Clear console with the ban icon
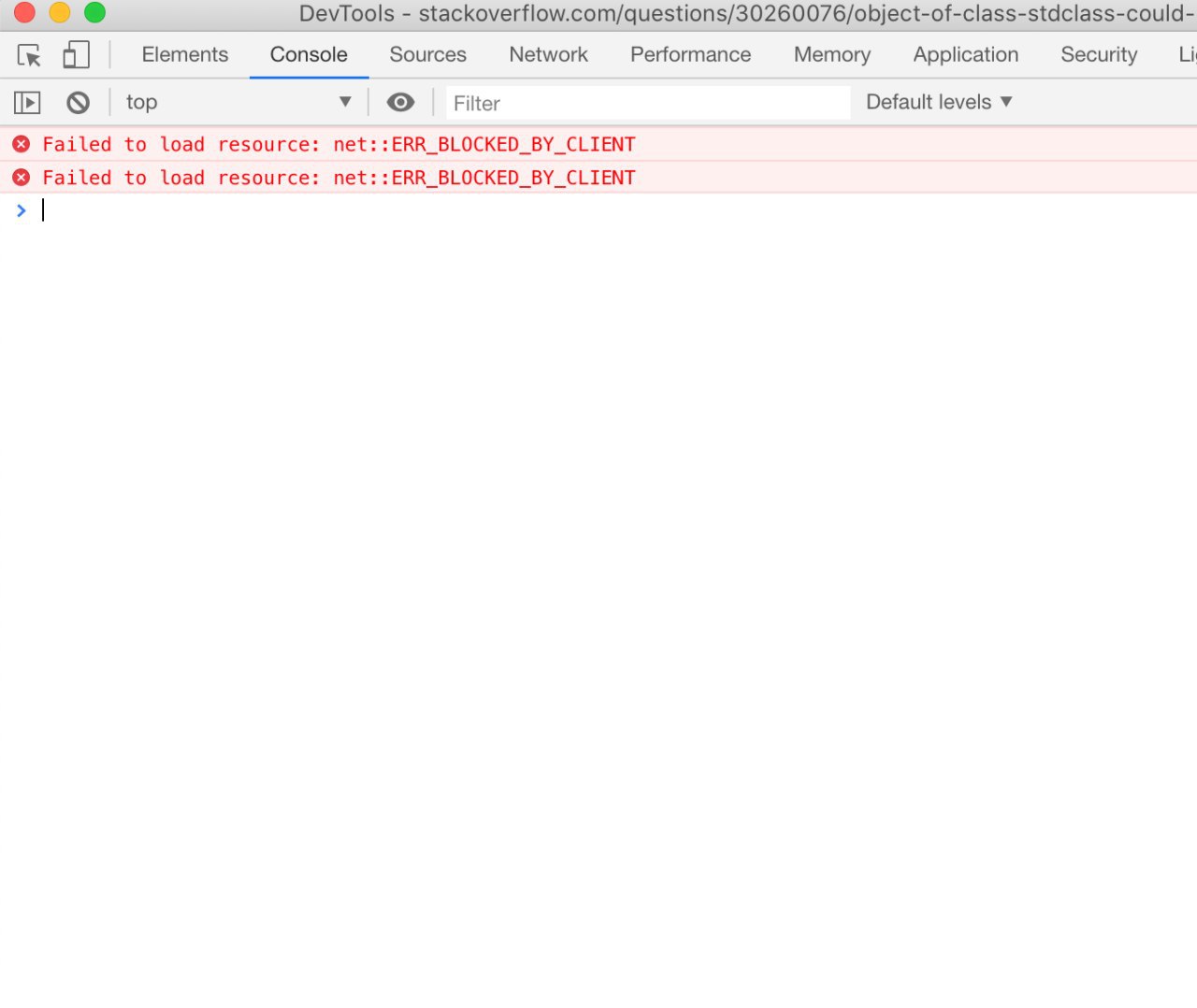This screenshot has width=1197, height=1008. click(x=79, y=102)
